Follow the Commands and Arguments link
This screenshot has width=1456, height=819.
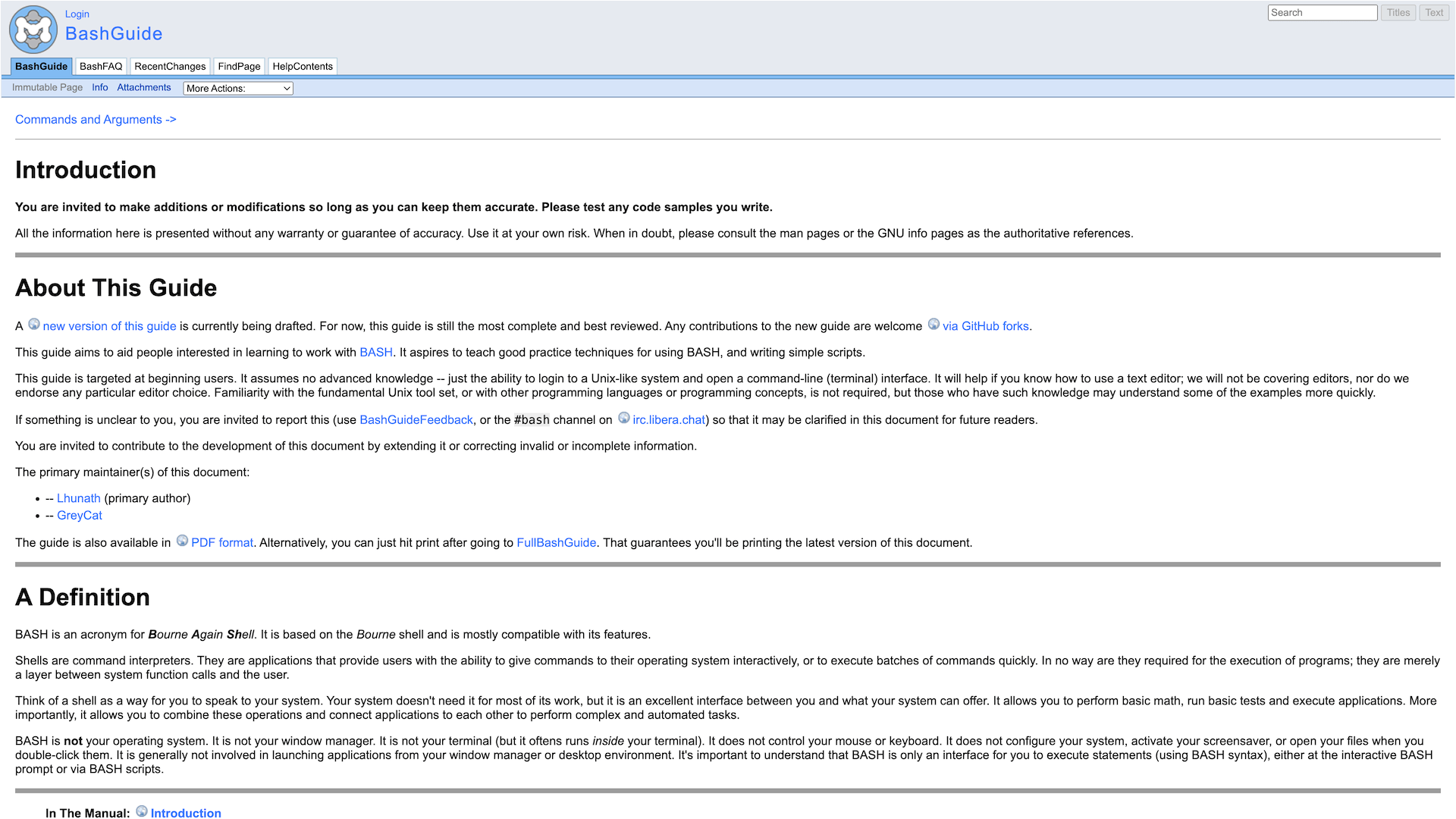pos(96,120)
